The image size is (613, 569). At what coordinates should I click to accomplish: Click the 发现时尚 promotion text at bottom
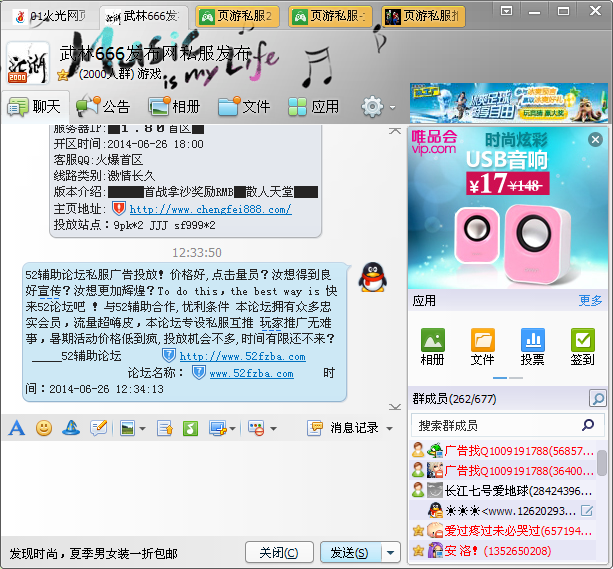click(93, 553)
